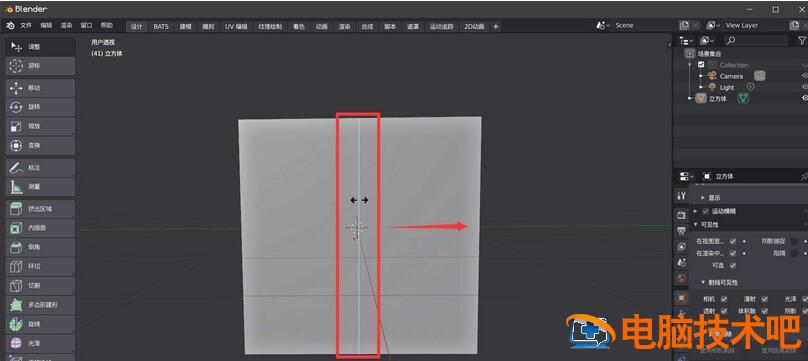Select the 移动 move tool
Image resolution: width=808 pixels, height=361 pixels.
tap(40, 88)
